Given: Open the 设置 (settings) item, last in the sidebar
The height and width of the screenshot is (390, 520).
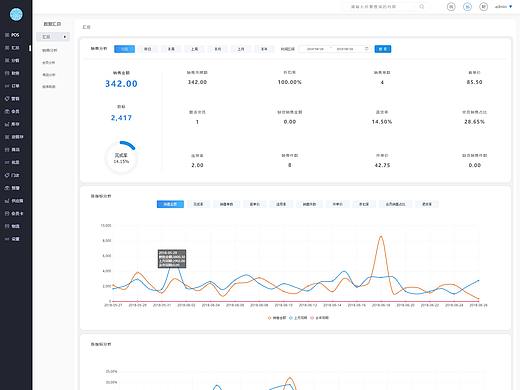Looking at the screenshot, I should [x=12, y=239].
